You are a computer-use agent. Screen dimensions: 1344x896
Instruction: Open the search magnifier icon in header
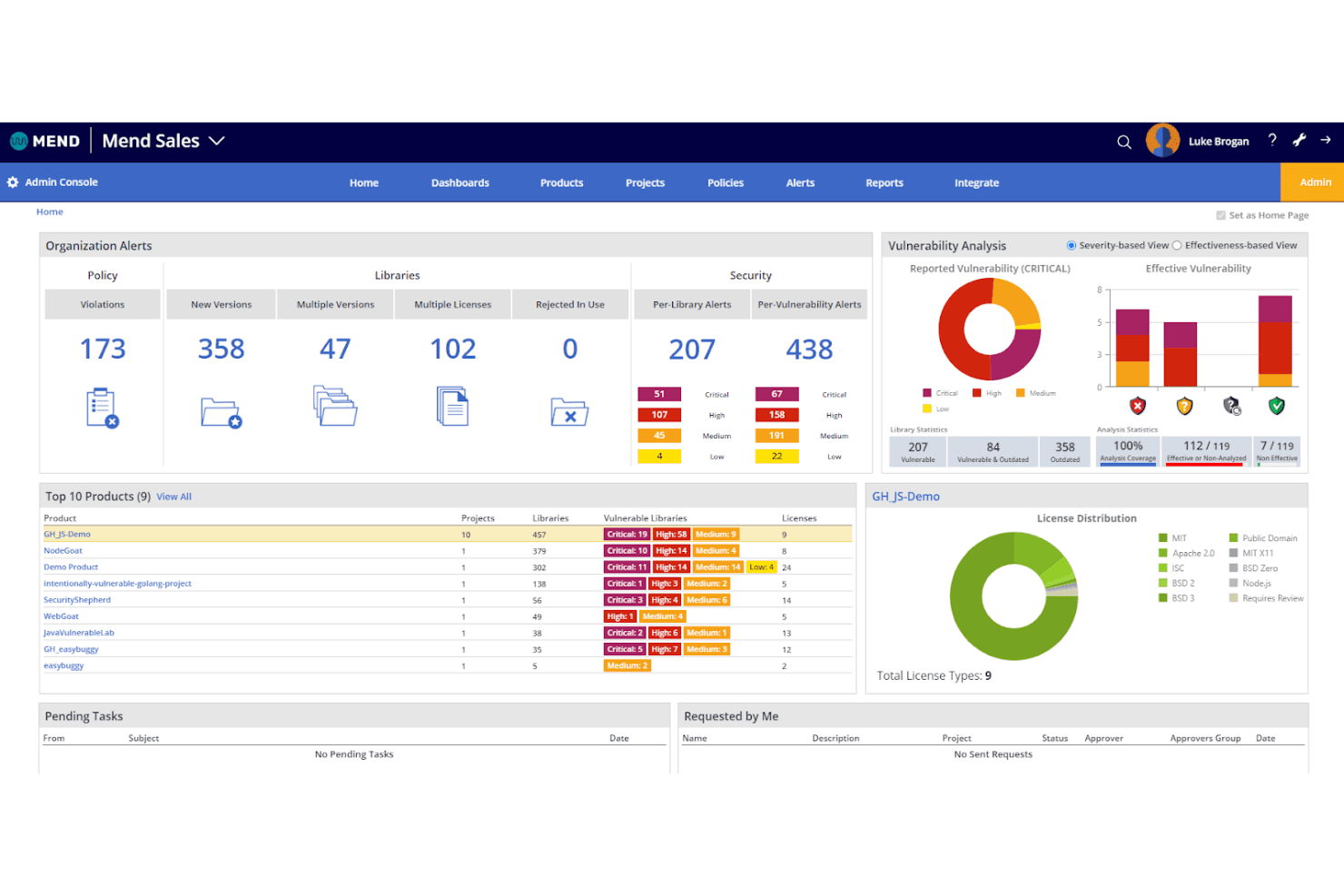coord(1124,142)
